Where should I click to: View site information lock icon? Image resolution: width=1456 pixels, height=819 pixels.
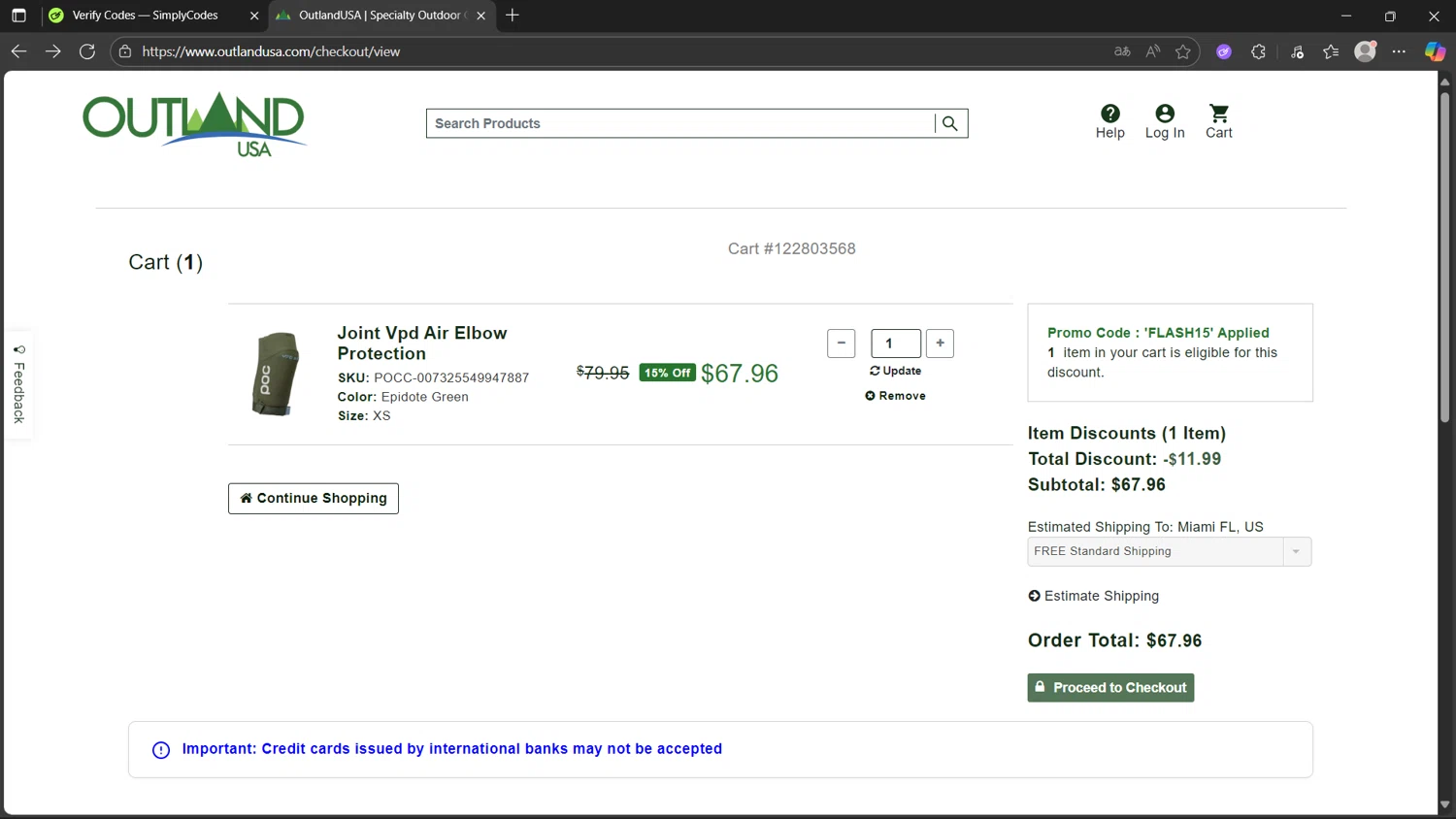pos(125,51)
